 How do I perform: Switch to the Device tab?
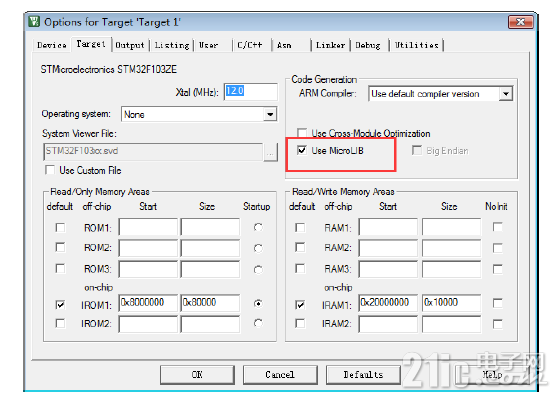[x=52, y=45]
